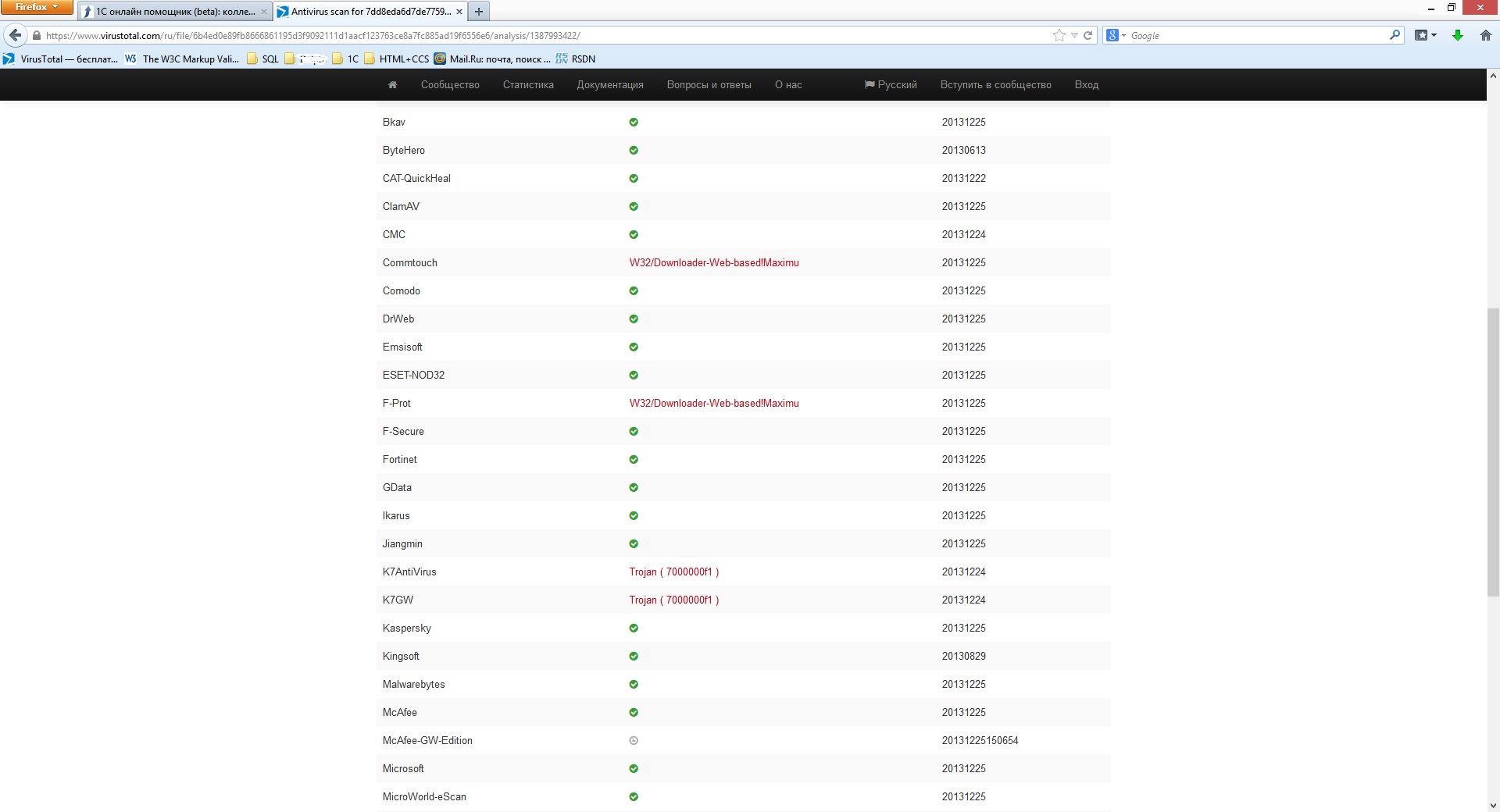Image resolution: width=1500 pixels, height=812 pixels.
Task: Switch to the 1С онлайн помощник tab
Action: coord(175,11)
